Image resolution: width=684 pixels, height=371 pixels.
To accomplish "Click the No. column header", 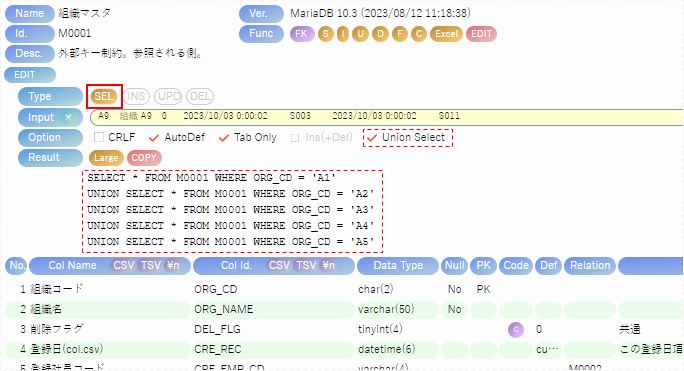I will (x=17, y=265).
